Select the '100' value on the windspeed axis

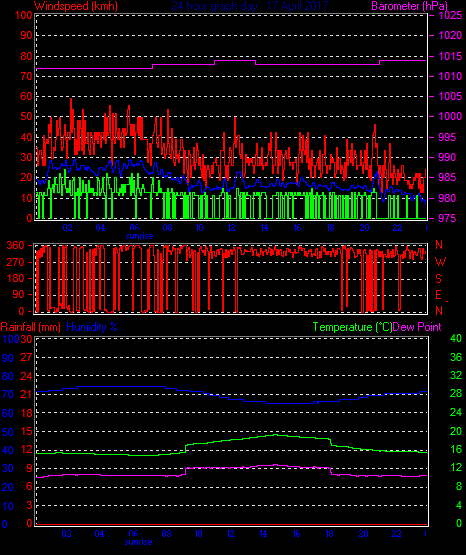[24, 15]
